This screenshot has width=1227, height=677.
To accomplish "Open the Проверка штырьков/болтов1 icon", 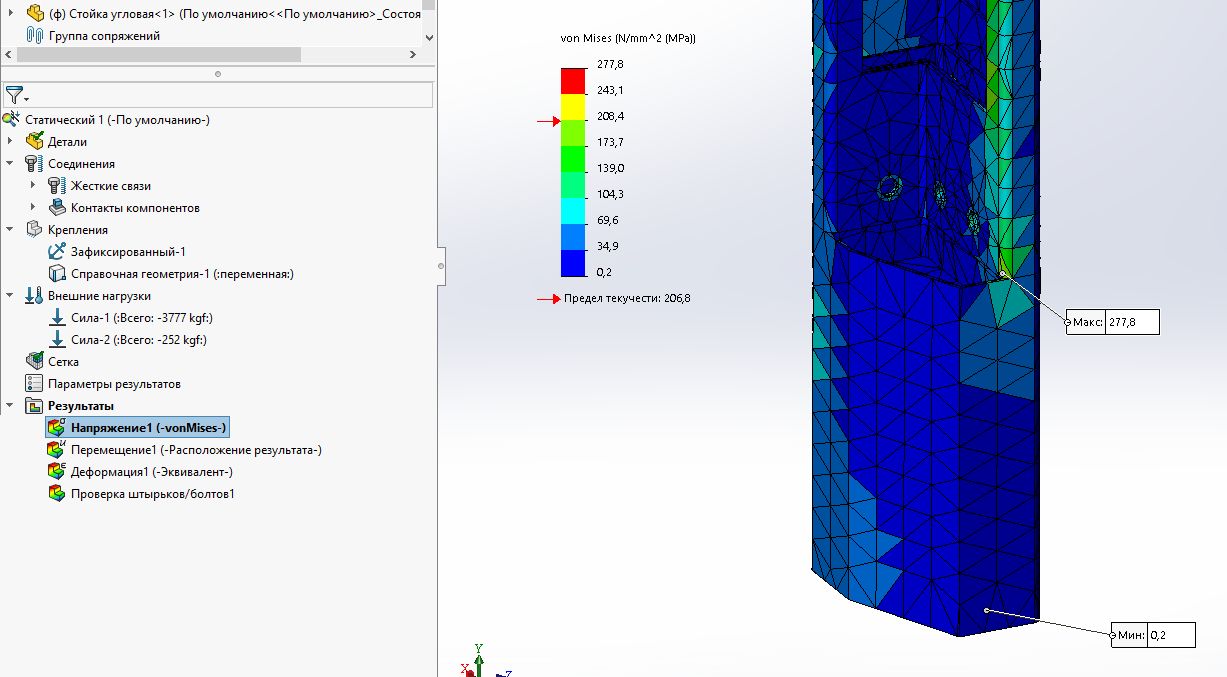I will 57,494.
